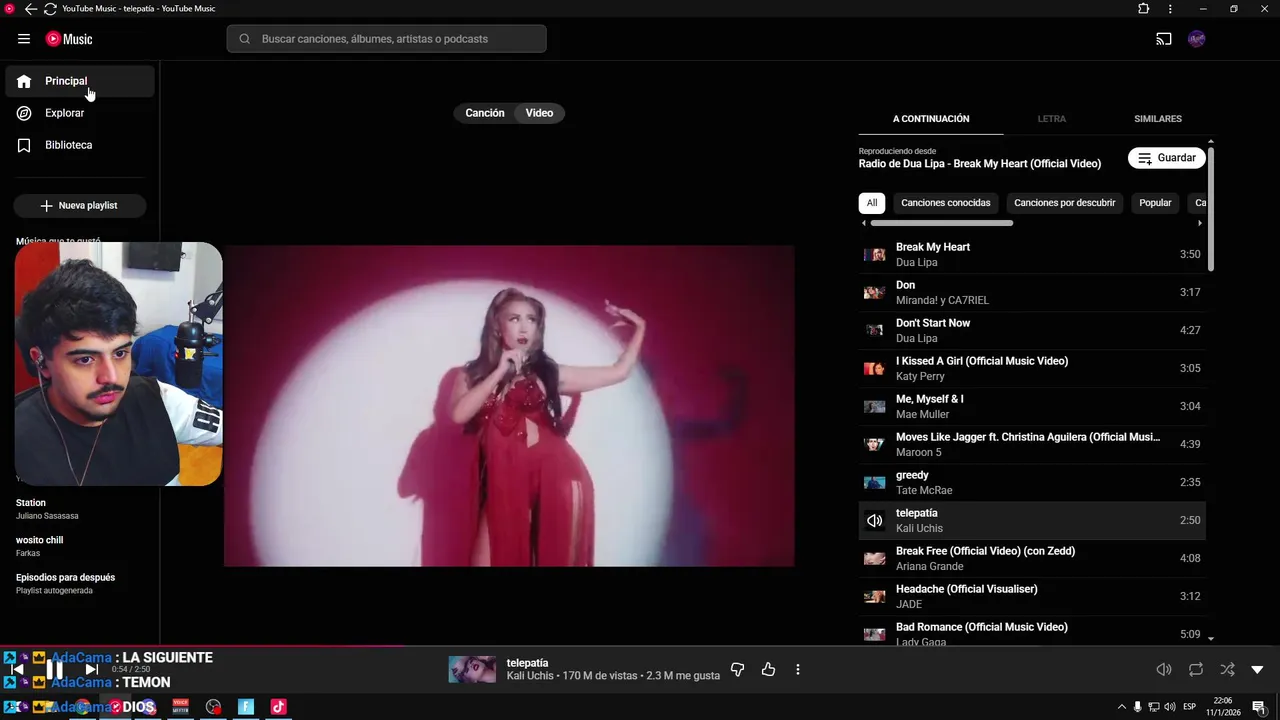Select the All filter chip
This screenshot has width=1280, height=720.
tap(872, 203)
